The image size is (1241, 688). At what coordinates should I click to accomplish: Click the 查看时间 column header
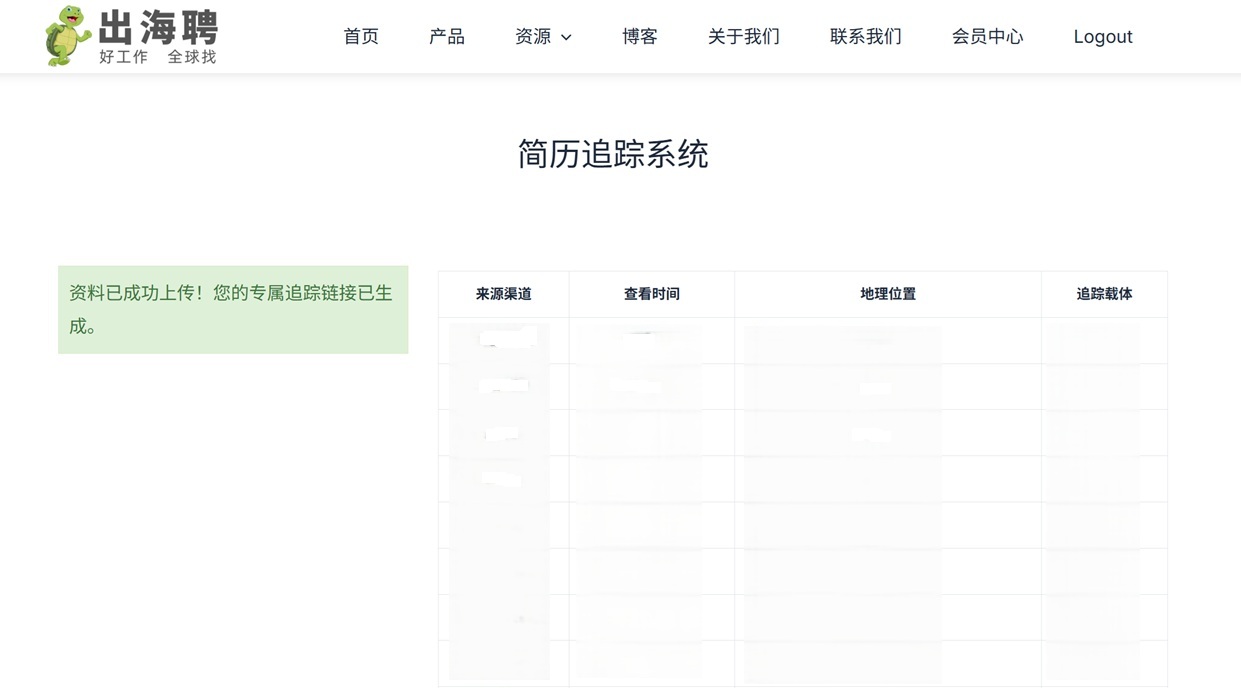[652, 294]
